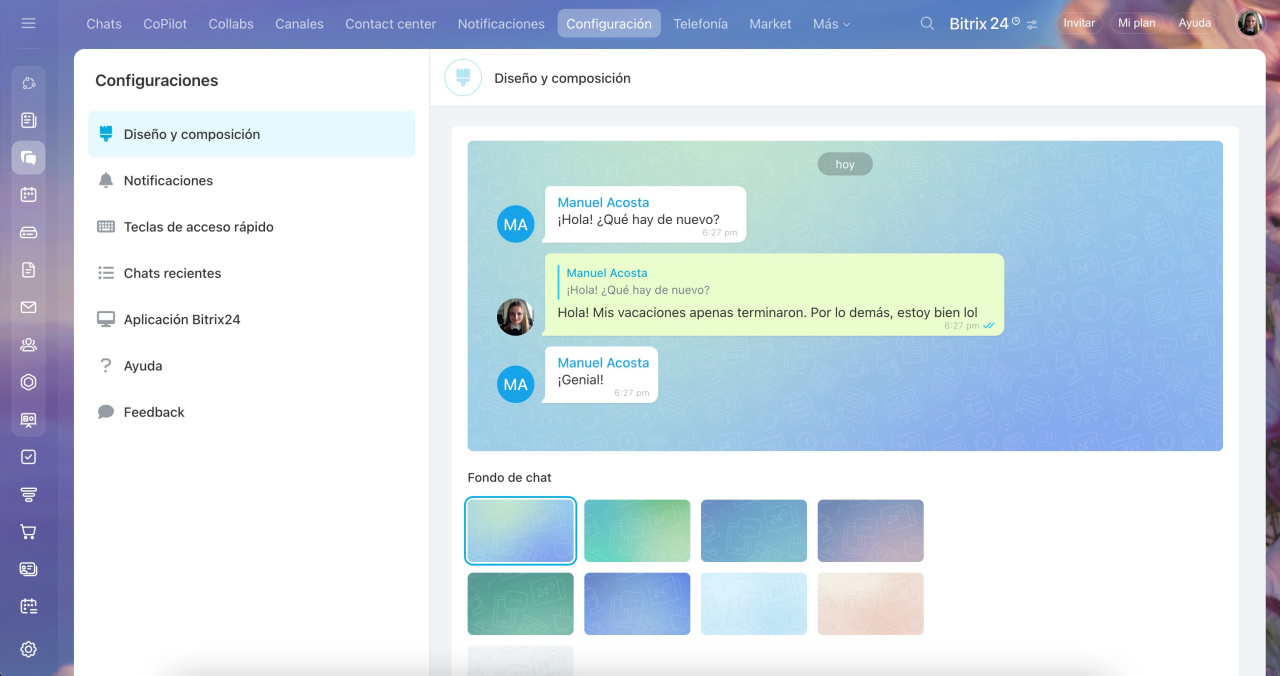Select the pale sky-blue chat background
Viewport: 1280px width, 676px height.
click(x=754, y=604)
